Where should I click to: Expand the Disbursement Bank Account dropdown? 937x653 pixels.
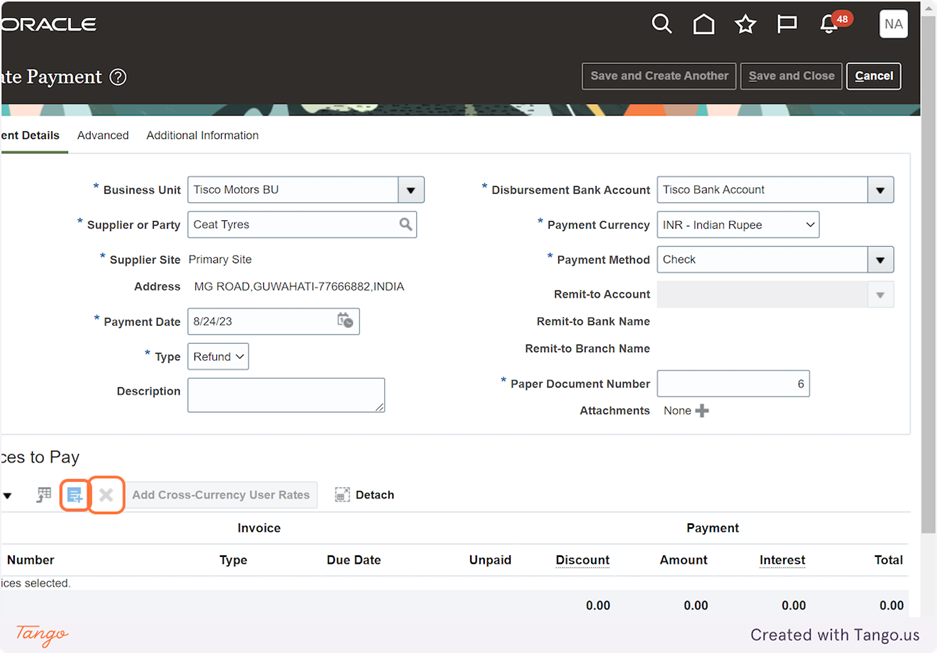tap(880, 190)
